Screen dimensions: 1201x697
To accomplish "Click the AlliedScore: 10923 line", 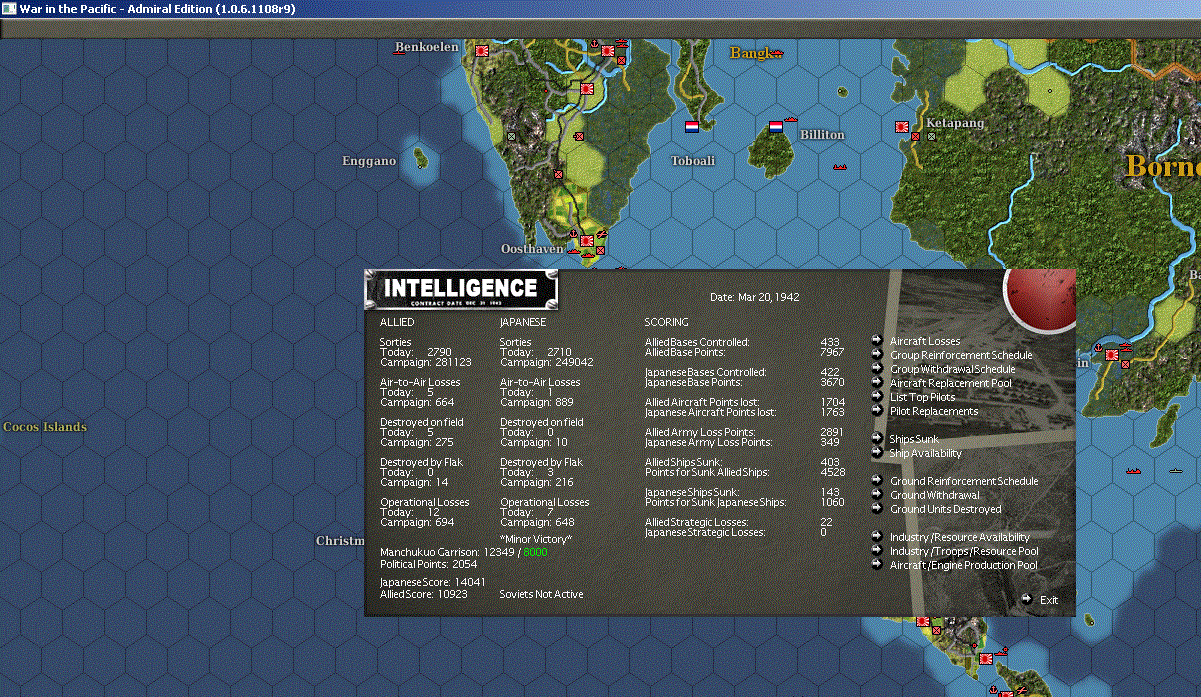I will point(424,594).
